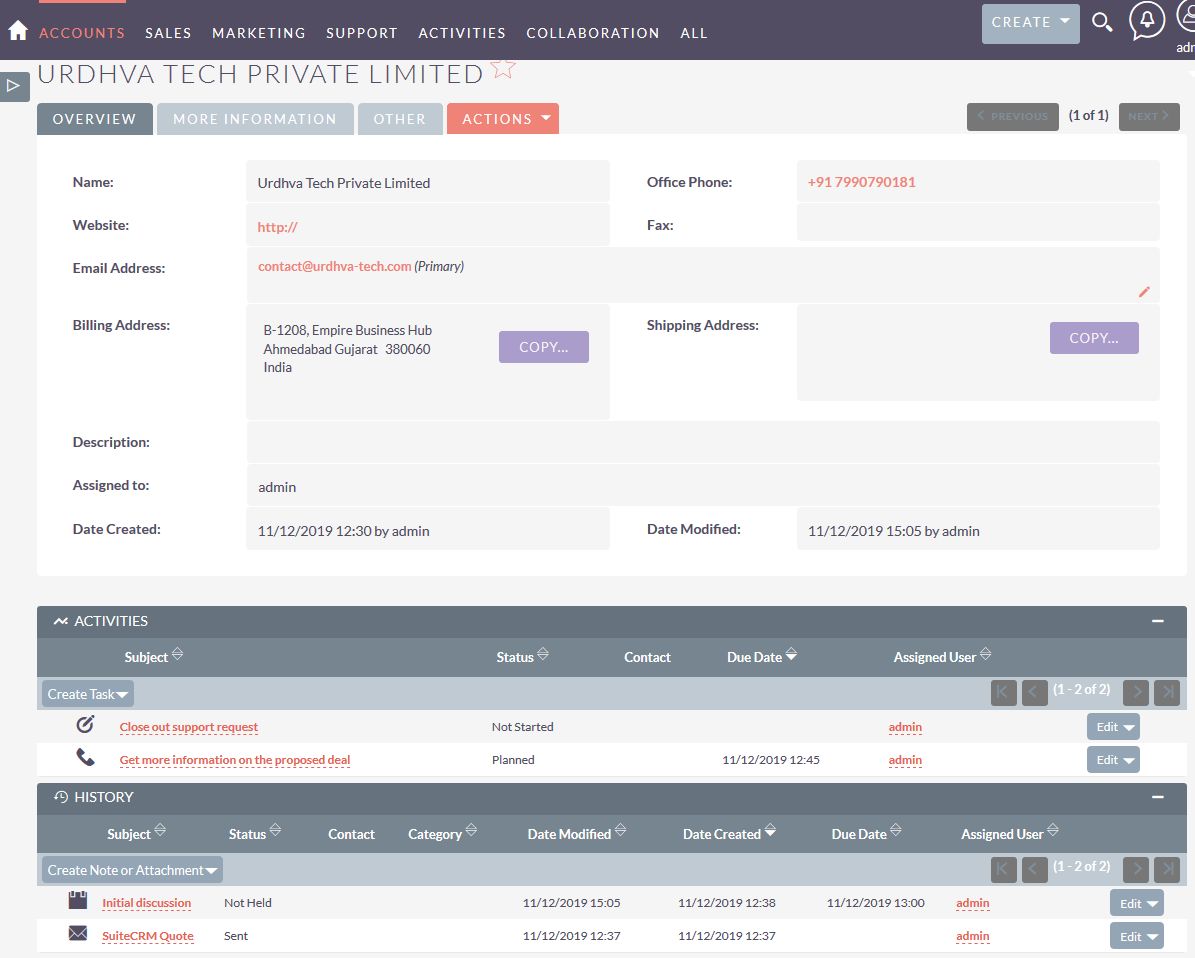Collapse the Activities subpanel
The height and width of the screenshot is (958, 1195).
tap(1157, 621)
